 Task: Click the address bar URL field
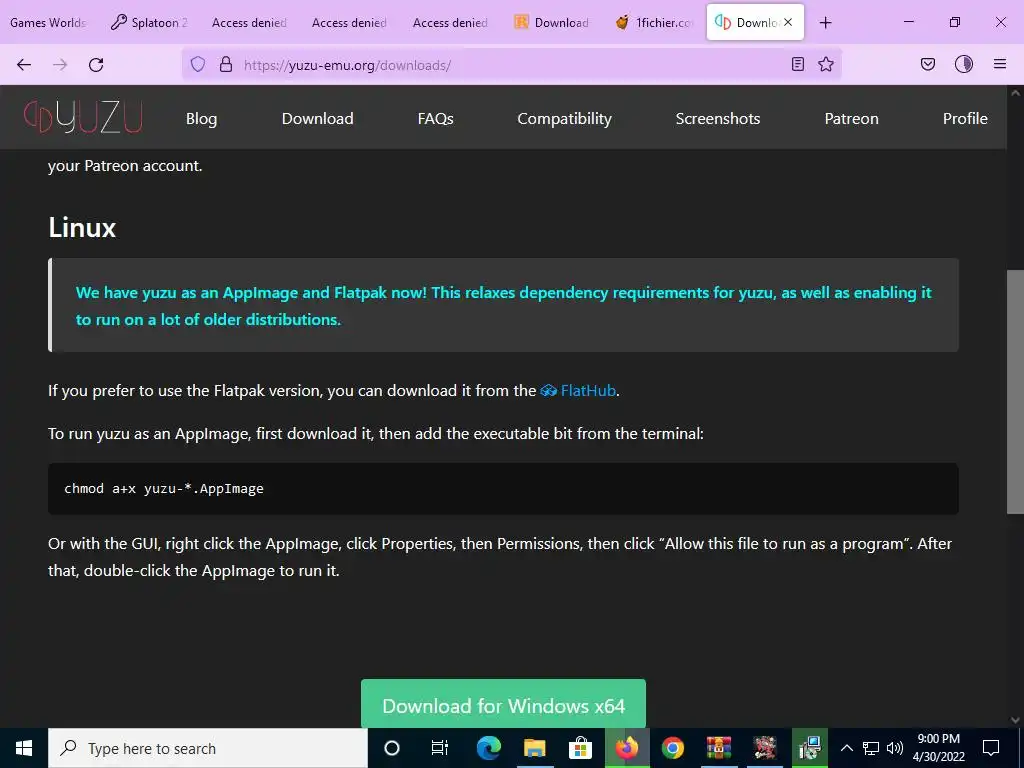509,65
